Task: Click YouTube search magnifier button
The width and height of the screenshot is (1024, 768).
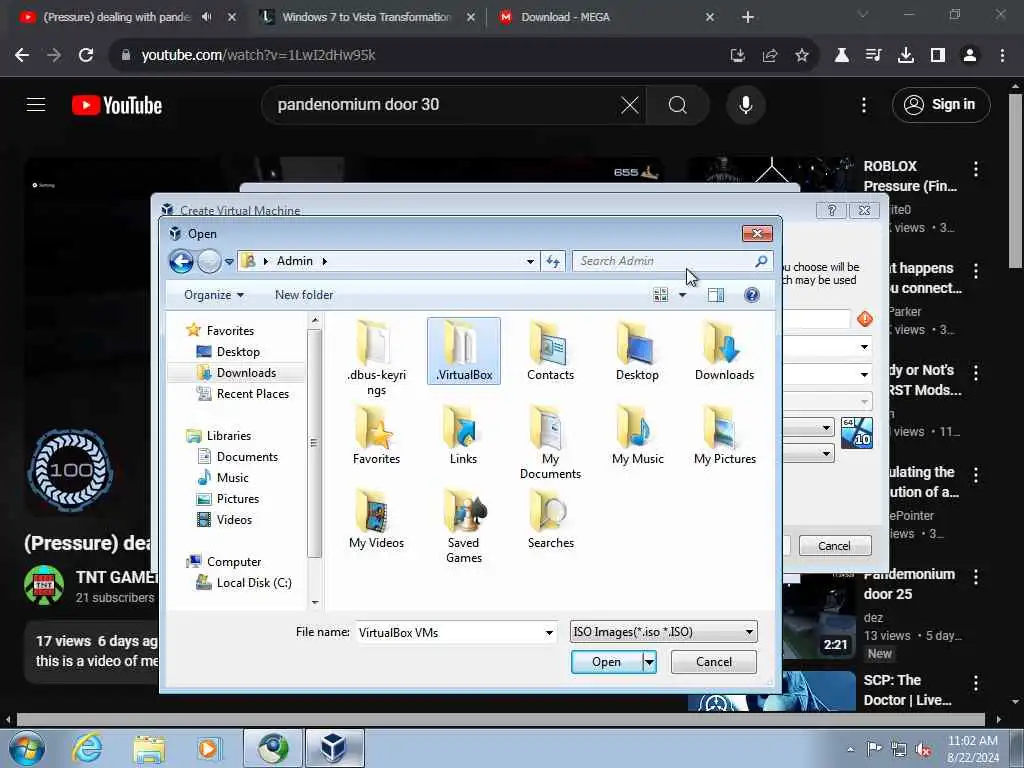Action: tap(678, 104)
